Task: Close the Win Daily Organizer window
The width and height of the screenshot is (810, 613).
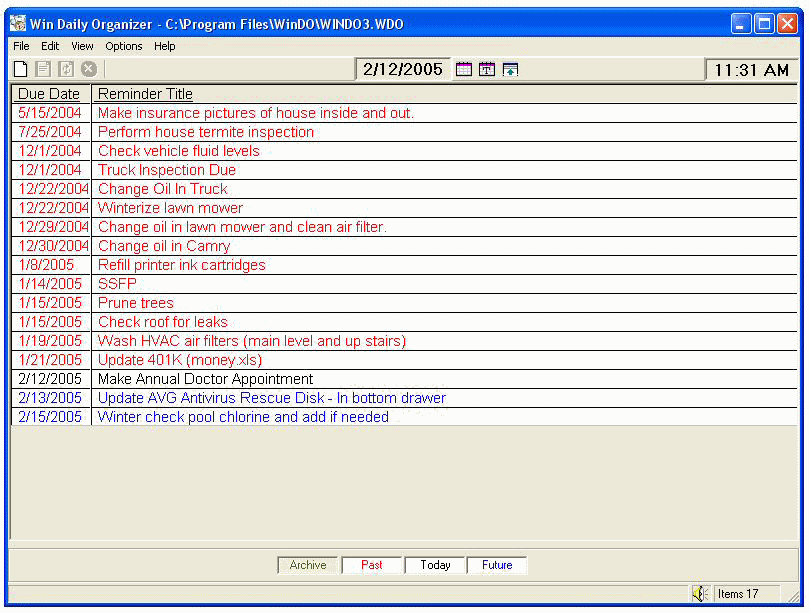Action: (x=787, y=24)
